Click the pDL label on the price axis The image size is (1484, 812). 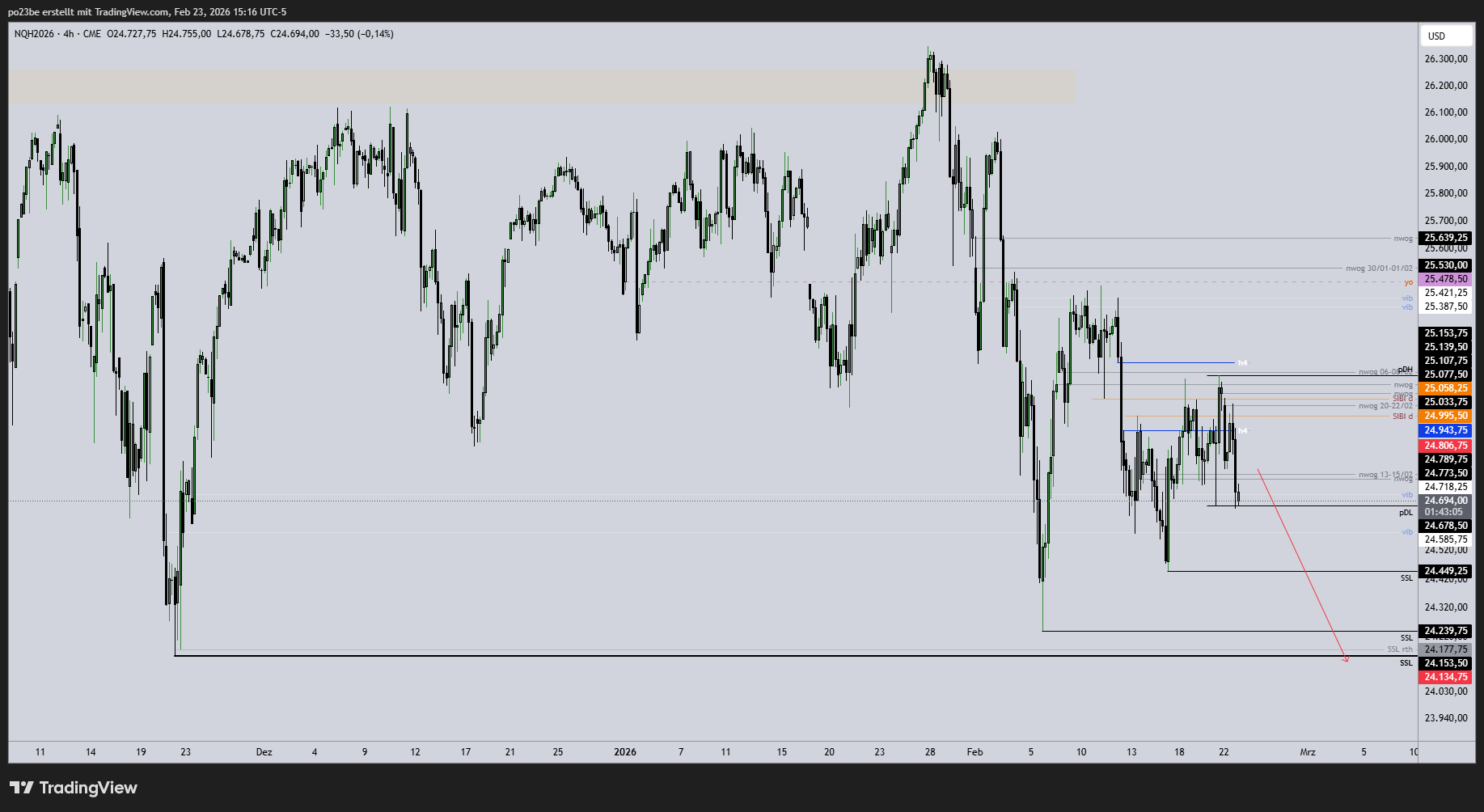click(1405, 512)
